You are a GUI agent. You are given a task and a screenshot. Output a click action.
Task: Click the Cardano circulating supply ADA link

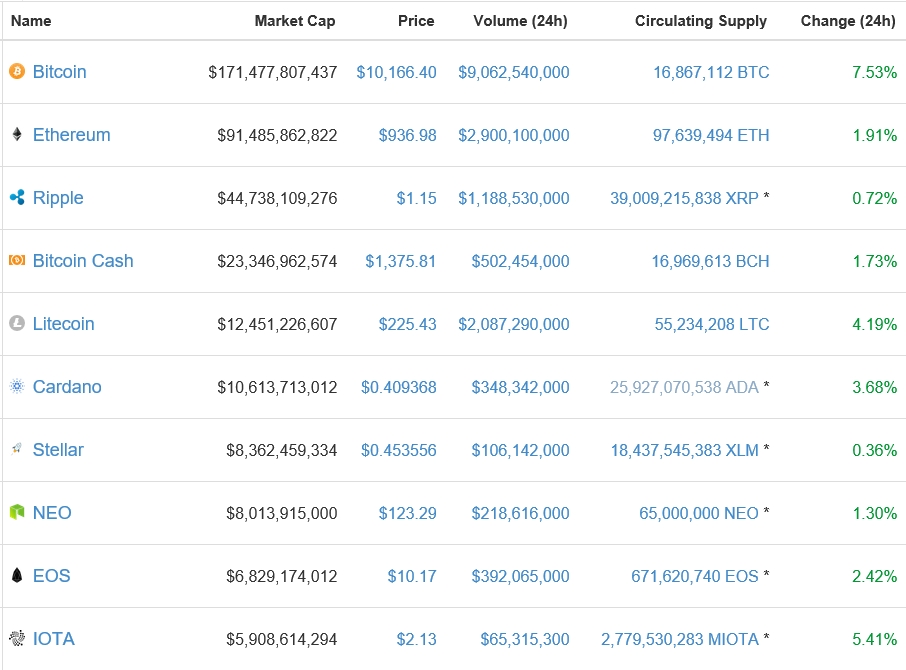[x=683, y=387]
